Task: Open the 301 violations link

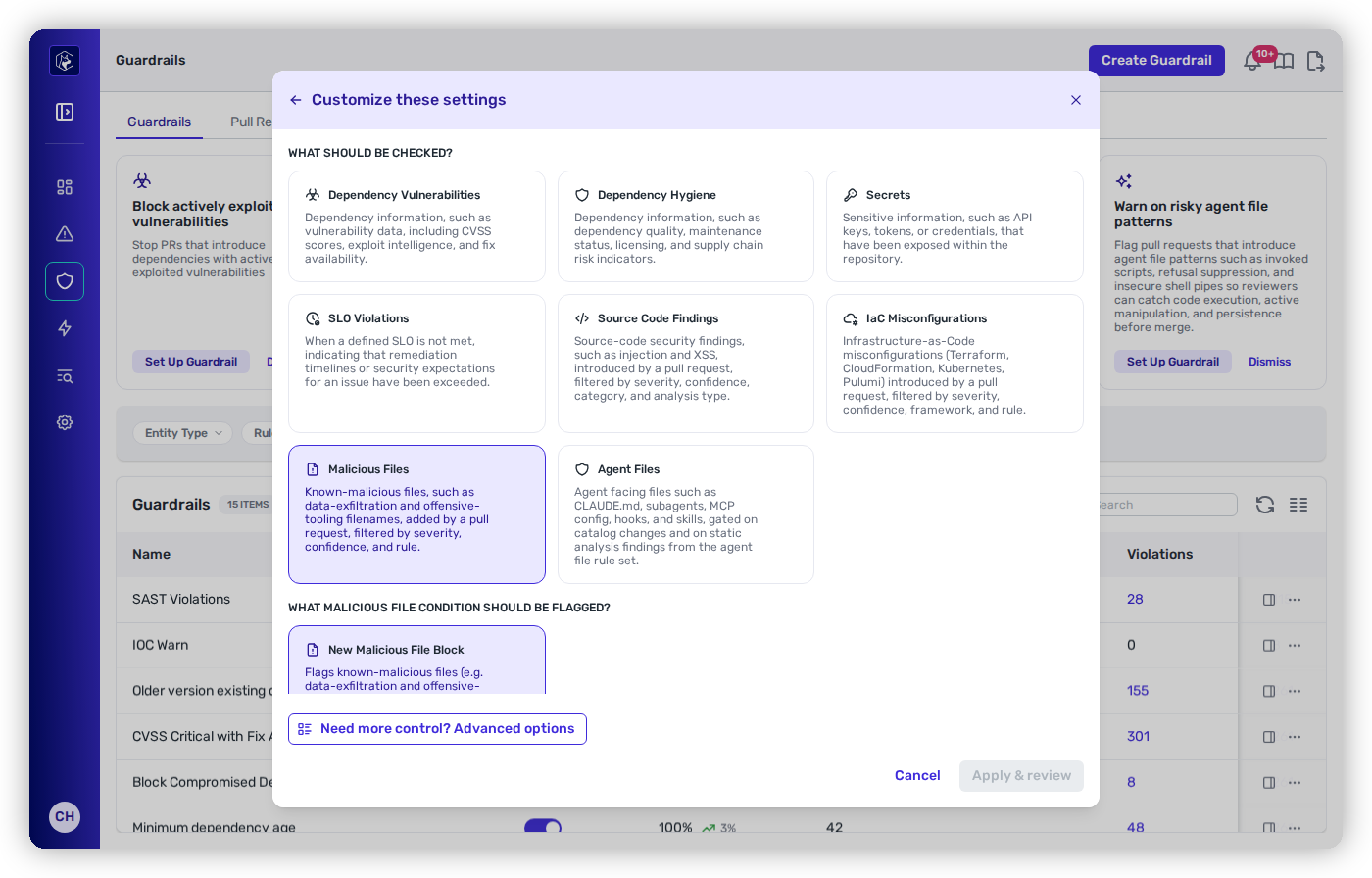Action: (x=1139, y=736)
